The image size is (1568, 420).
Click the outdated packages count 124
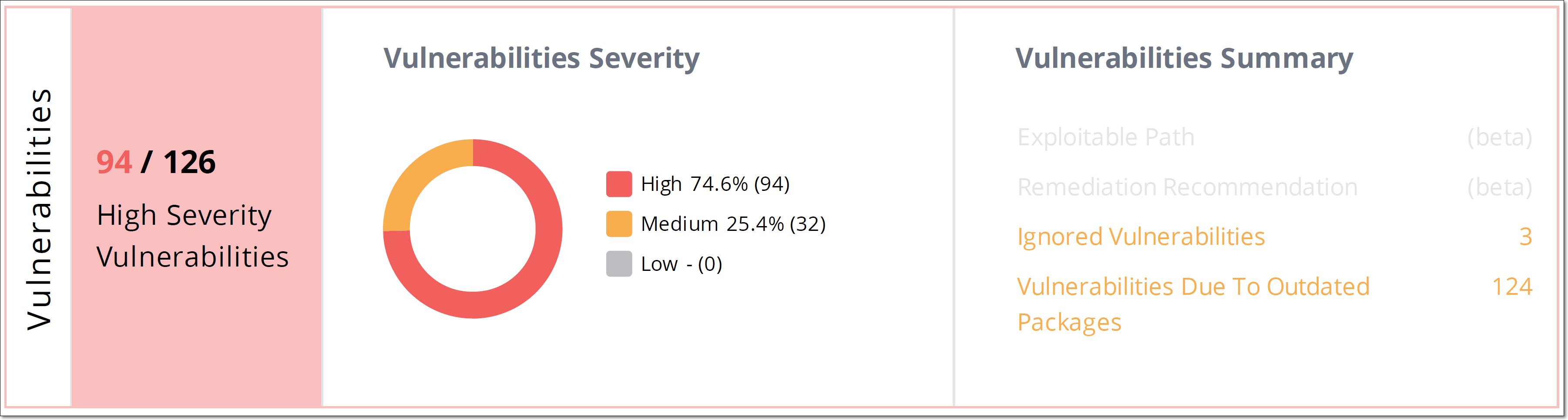pyautogui.click(x=1511, y=286)
